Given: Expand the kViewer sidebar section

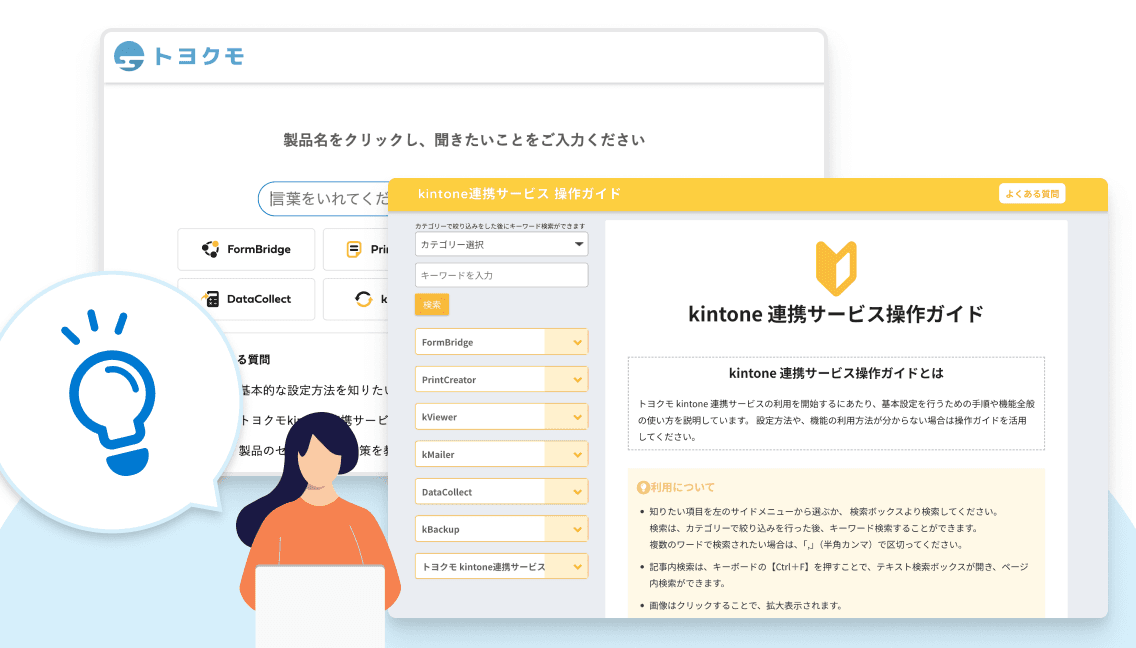Looking at the screenshot, I should (x=576, y=417).
